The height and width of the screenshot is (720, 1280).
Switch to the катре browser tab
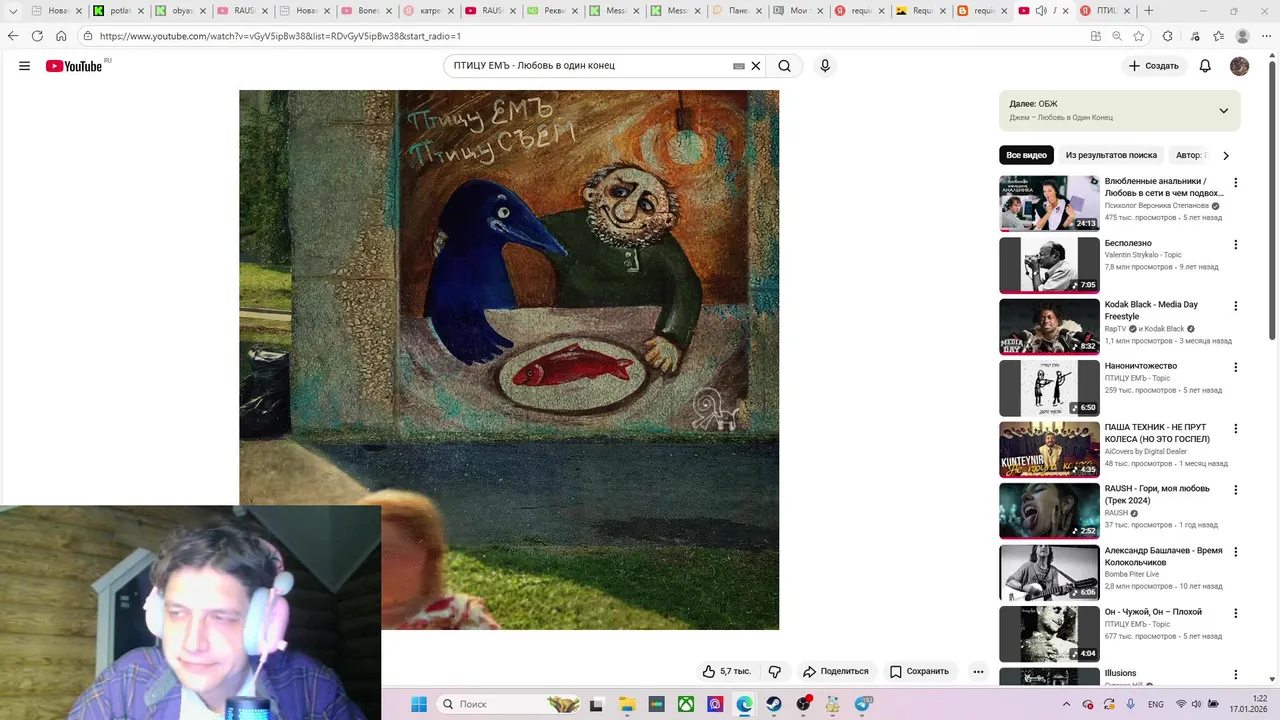click(x=430, y=11)
